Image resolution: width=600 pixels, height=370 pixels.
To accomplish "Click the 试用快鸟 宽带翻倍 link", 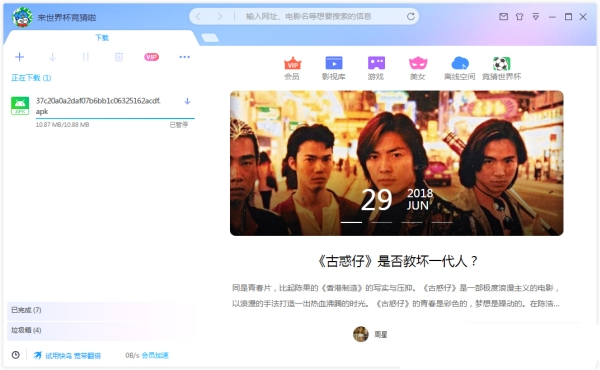I will pyautogui.click(x=73, y=355).
